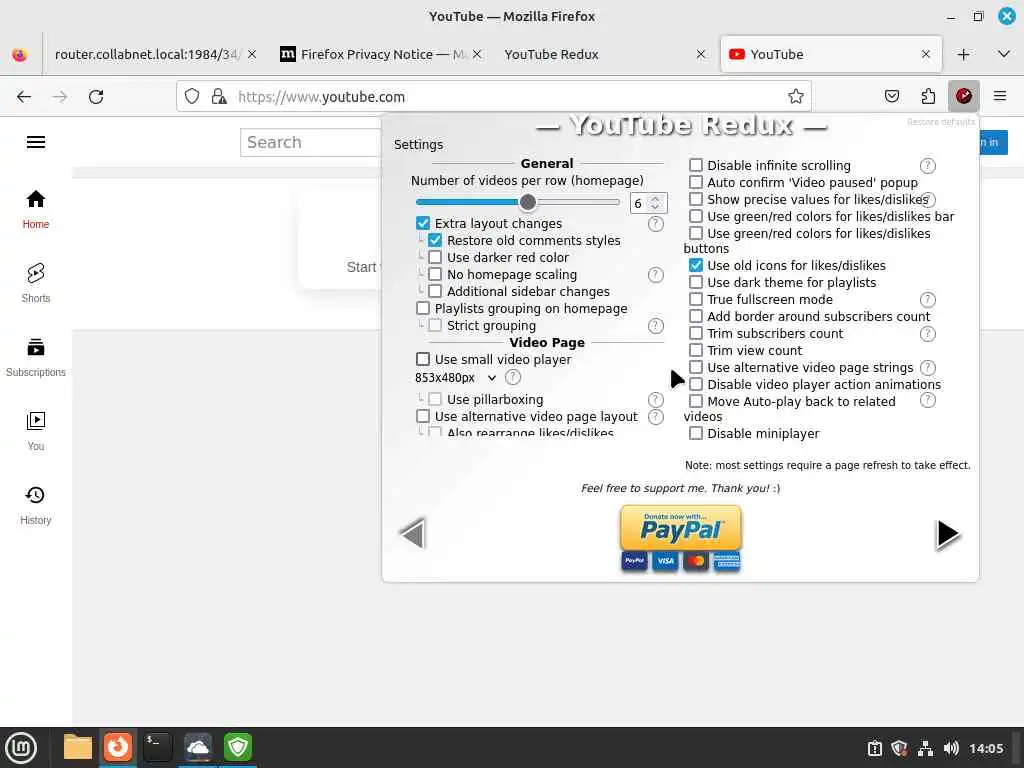Open the You section in sidebar
Image resolution: width=1024 pixels, height=768 pixels.
pyautogui.click(x=36, y=431)
